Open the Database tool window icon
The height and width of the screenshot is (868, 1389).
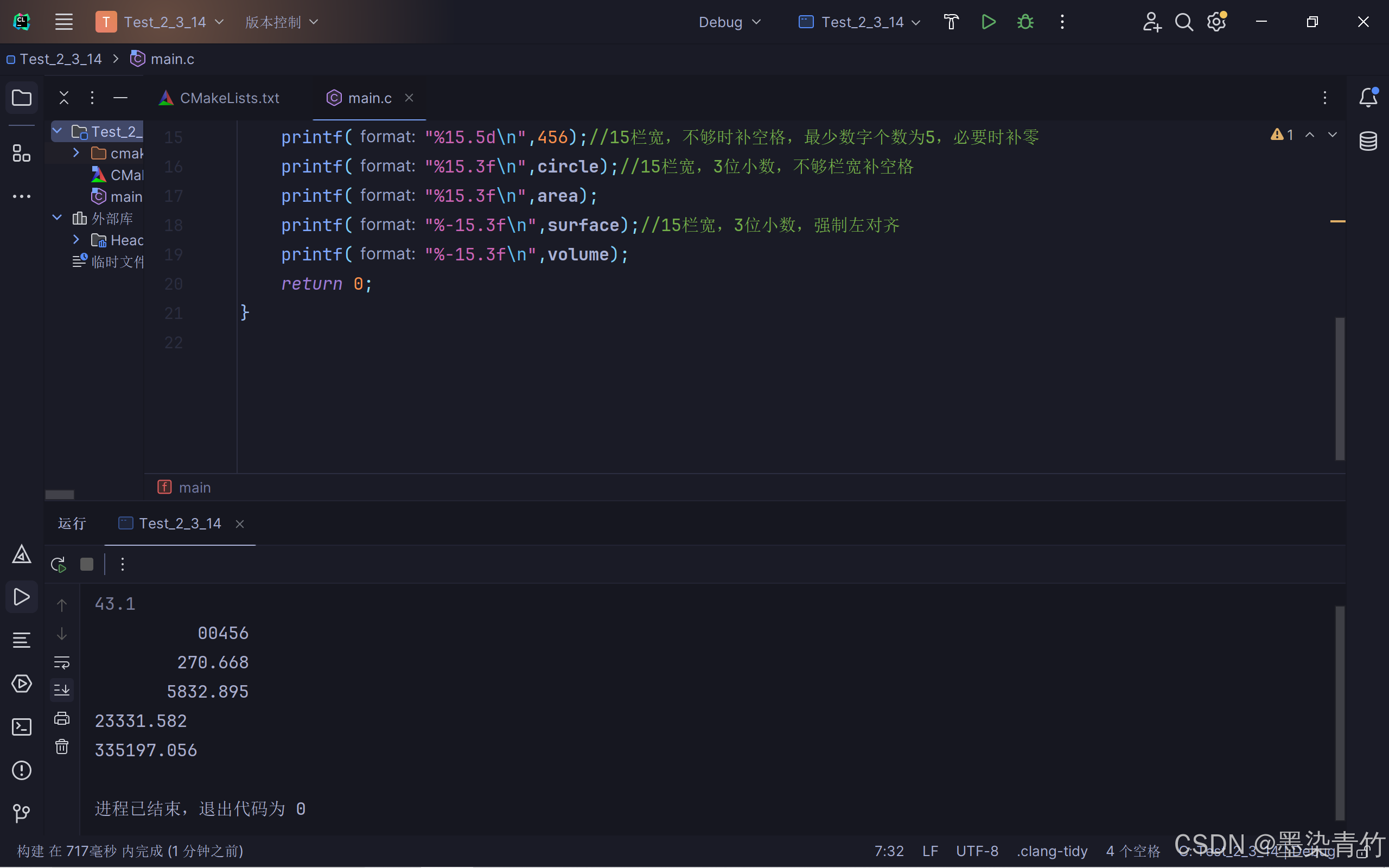(x=1368, y=141)
